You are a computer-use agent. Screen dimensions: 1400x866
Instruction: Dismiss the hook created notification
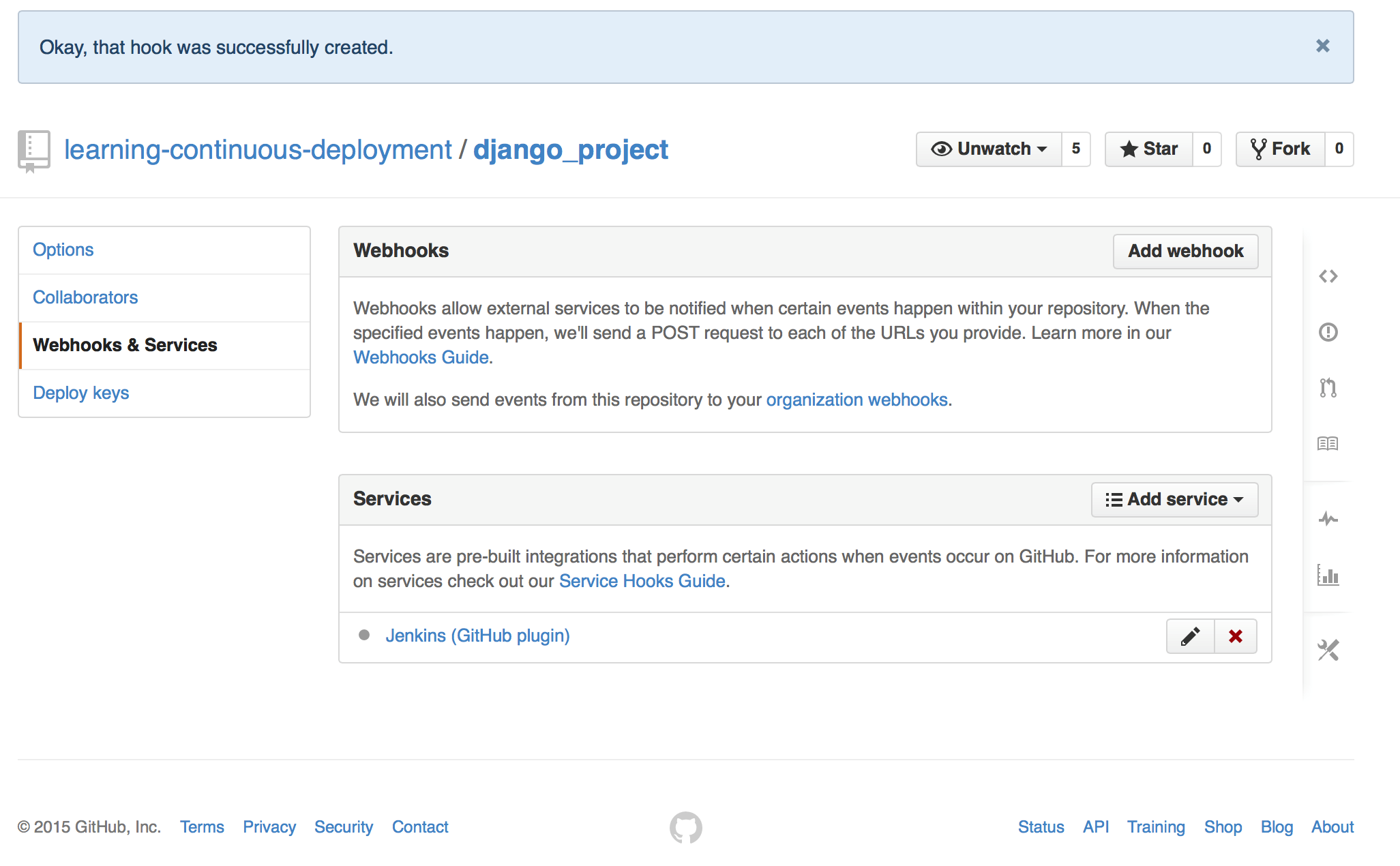click(x=1322, y=46)
